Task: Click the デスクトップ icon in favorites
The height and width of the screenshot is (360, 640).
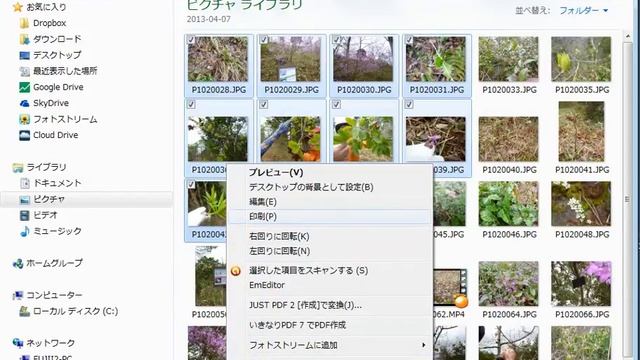Action: coord(24,55)
